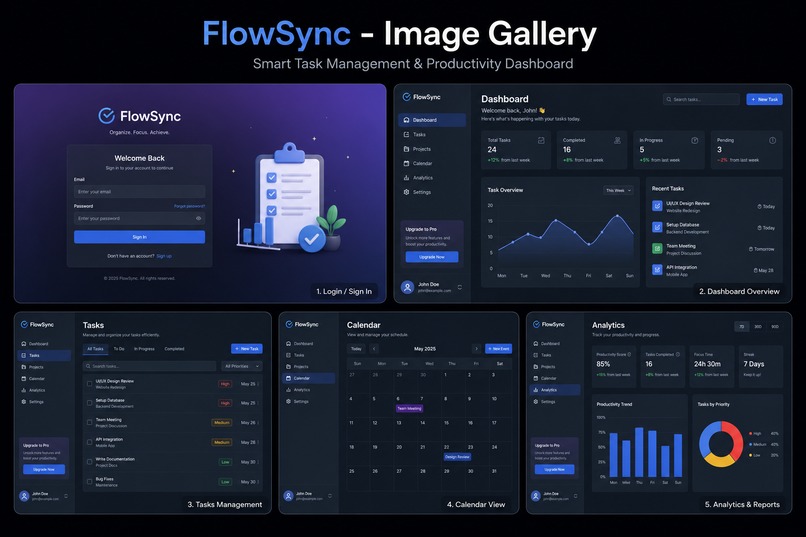The image size is (806, 537).
Task: Click John Doe avatar in Tasks Management panel
Action: [24, 496]
